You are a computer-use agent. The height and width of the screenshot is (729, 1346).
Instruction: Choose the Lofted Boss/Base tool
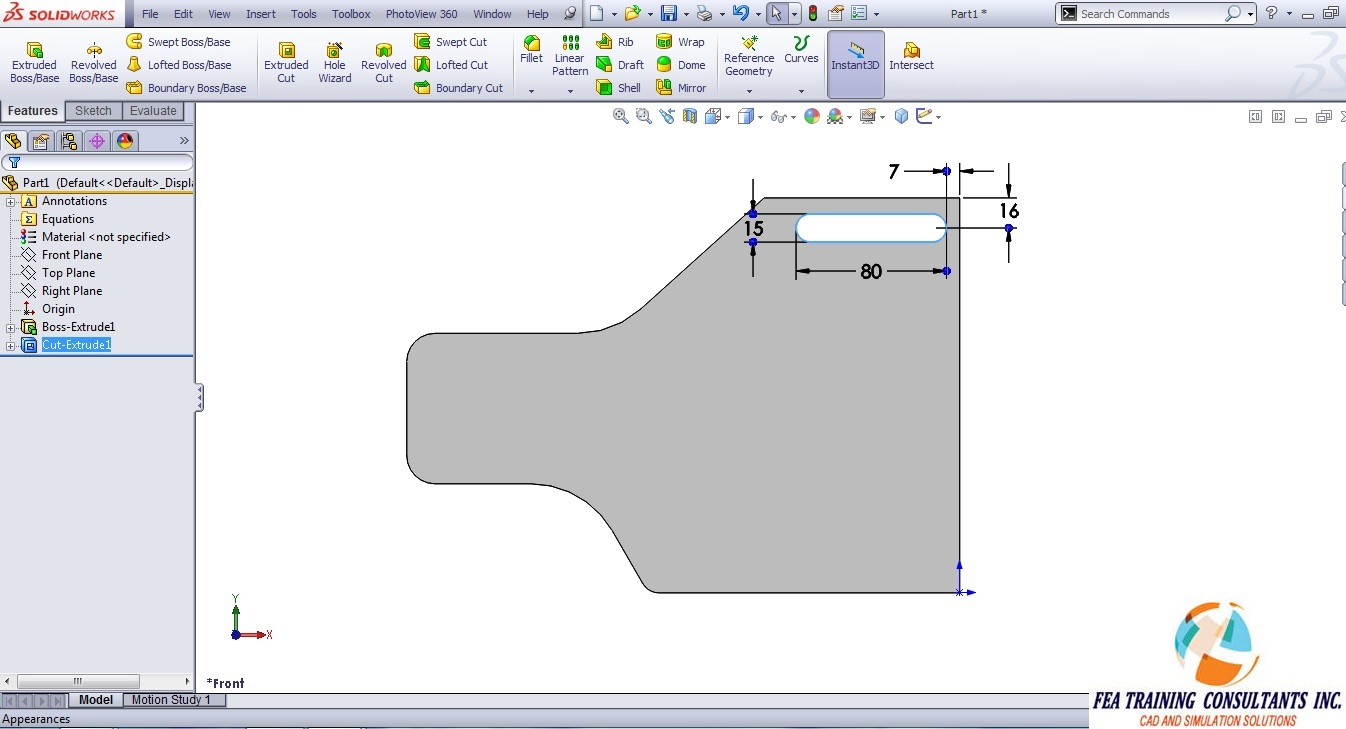178,65
